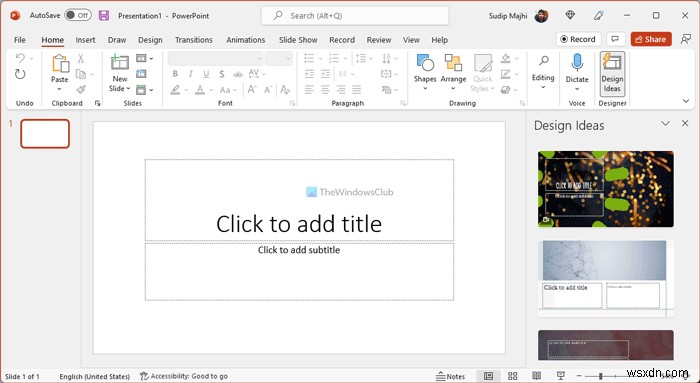Switch to Slide Sorter view
Viewport: 700px width, 383px height.
tap(512, 376)
